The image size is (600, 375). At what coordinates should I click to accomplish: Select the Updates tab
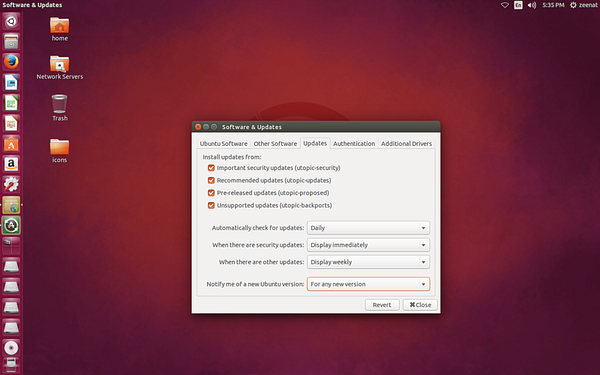click(315, 143)
